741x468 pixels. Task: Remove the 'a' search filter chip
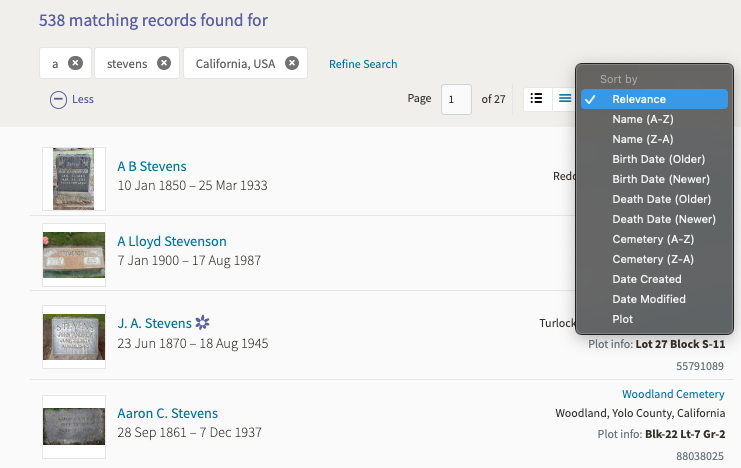pos(75,63)
